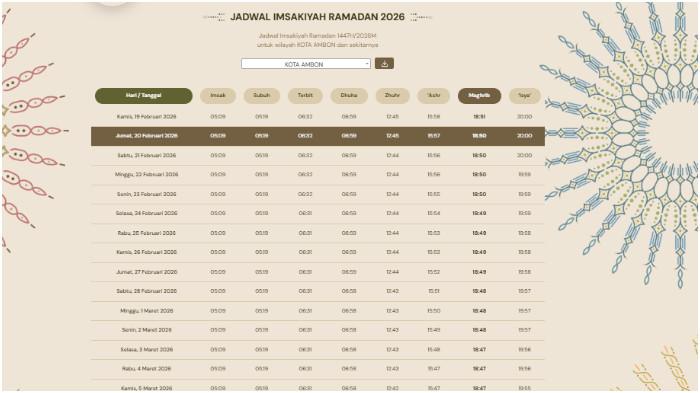Click Maghrib time for Jumat, 27 Februari 2026
This screenshot has width=700, height=393.
[x=479, y=272]
